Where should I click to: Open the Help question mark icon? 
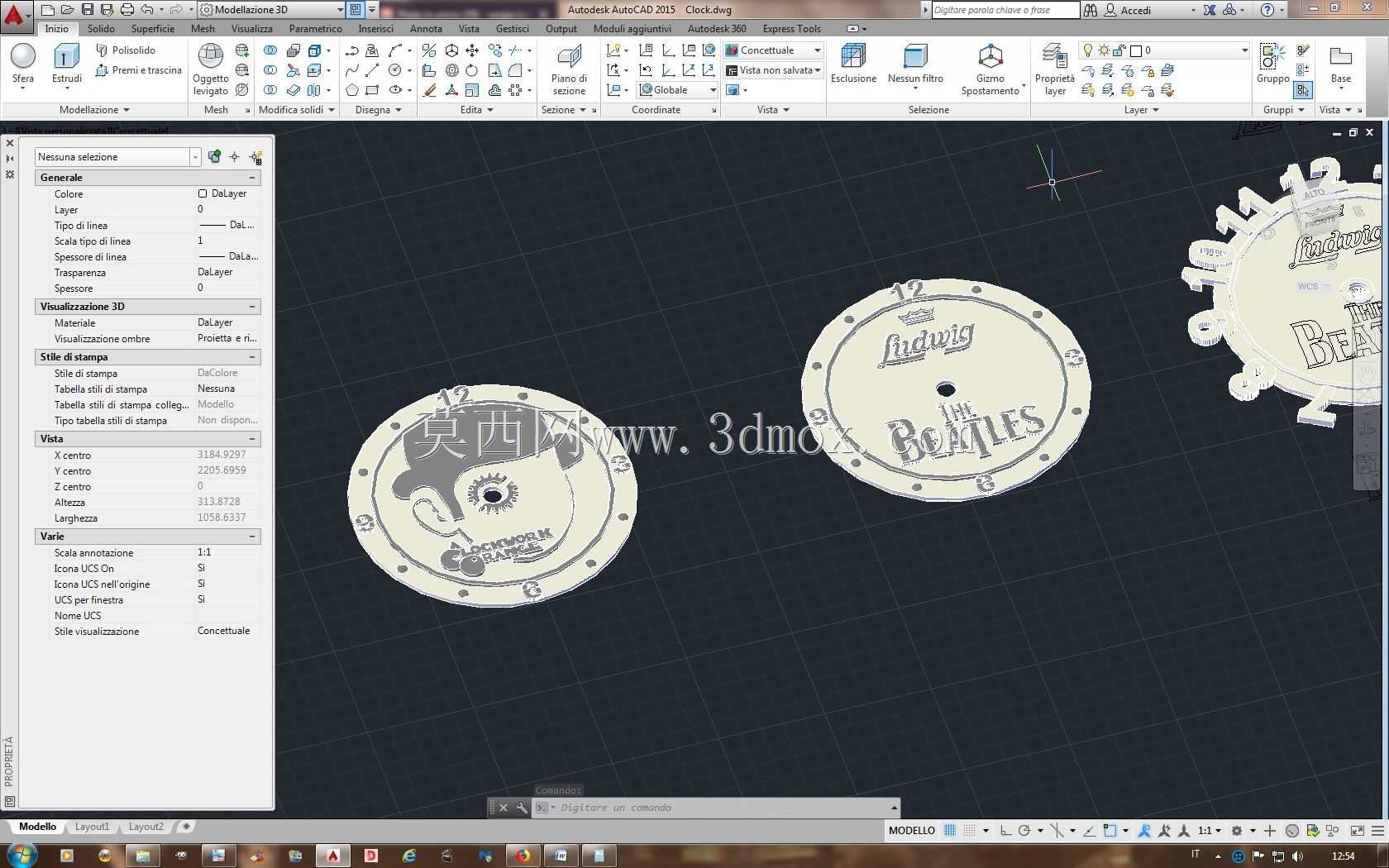1267,10
